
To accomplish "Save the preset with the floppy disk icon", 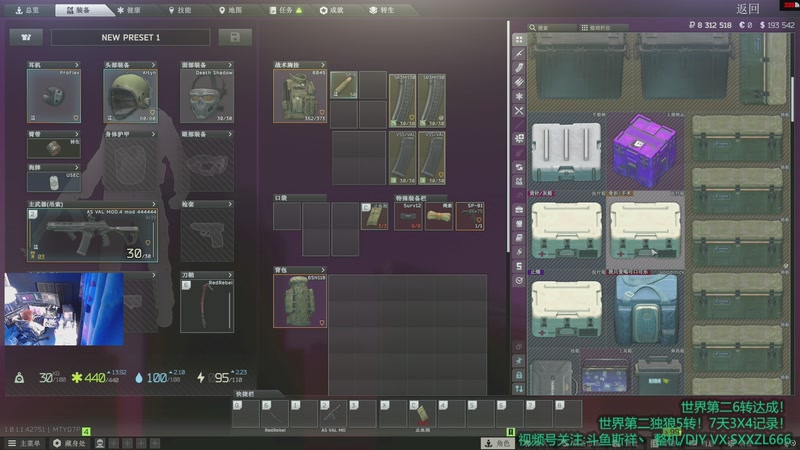I will (235, 37).
